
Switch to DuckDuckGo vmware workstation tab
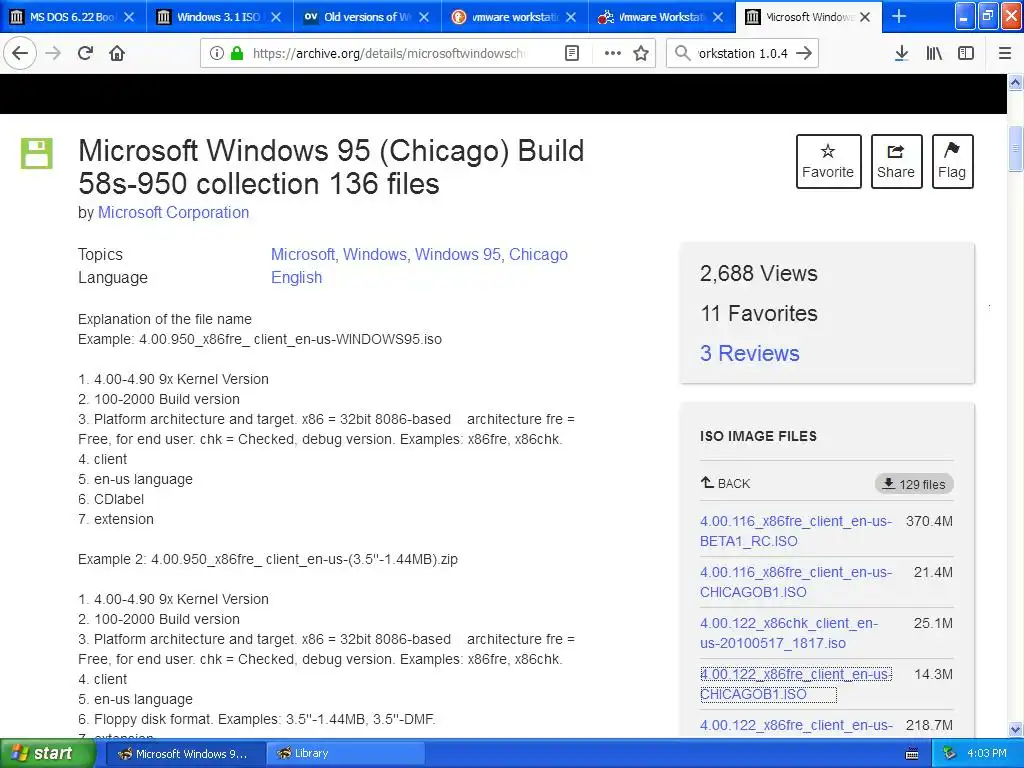tap(515, 17)
